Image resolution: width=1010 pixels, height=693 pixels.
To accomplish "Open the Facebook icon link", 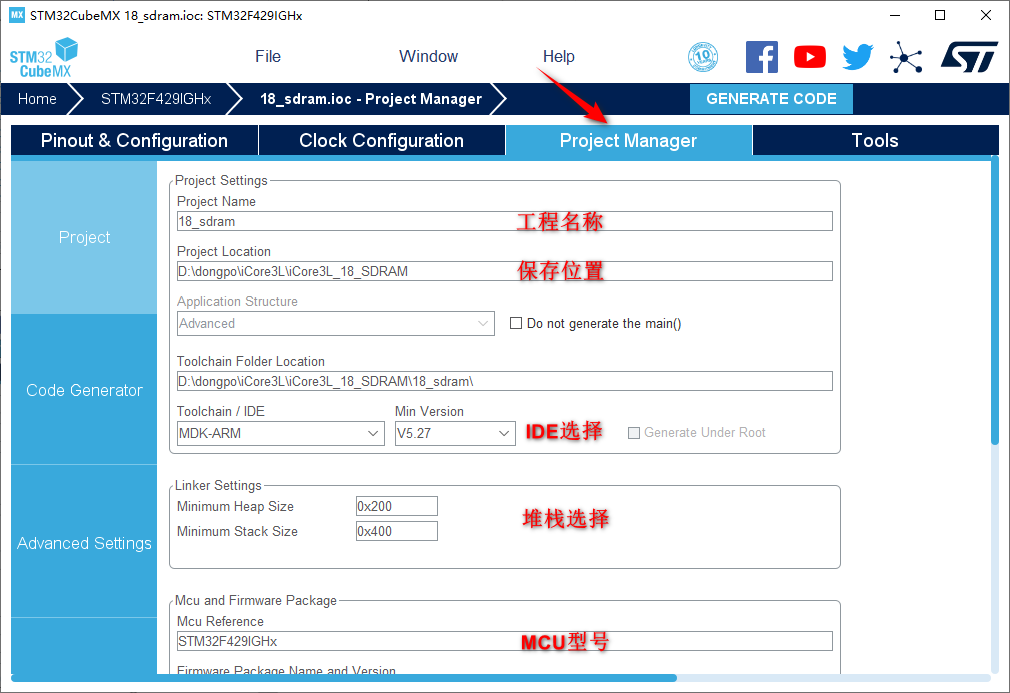I will pyautogui.click(x=762, y=57).
